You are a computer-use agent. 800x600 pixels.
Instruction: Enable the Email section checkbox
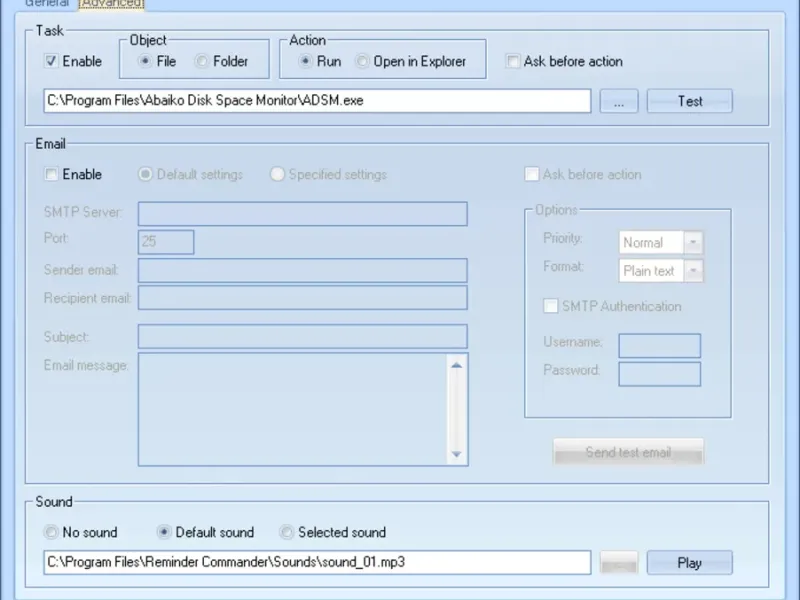tap(51, 174)
